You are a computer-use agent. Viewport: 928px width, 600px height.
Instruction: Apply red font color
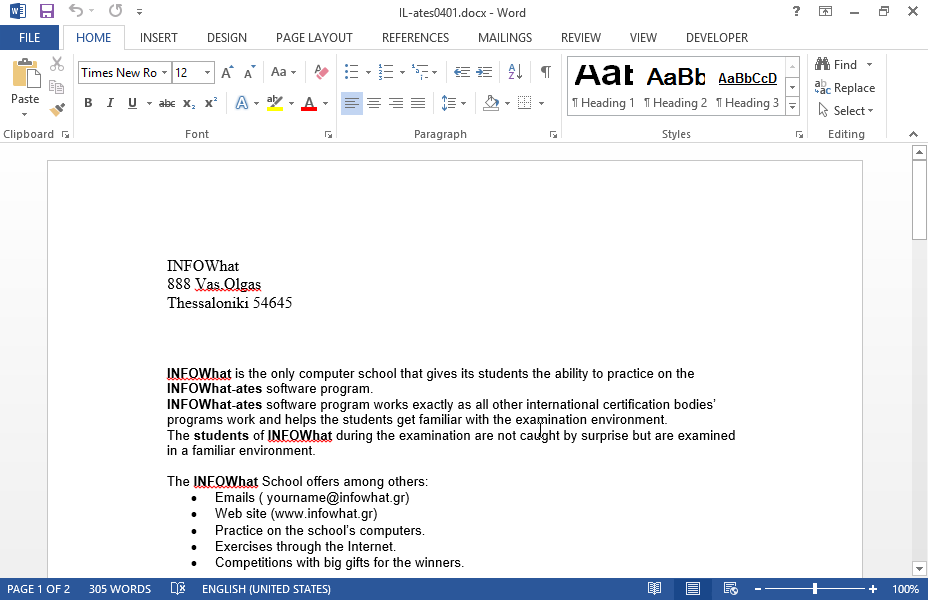coord(309,104)
